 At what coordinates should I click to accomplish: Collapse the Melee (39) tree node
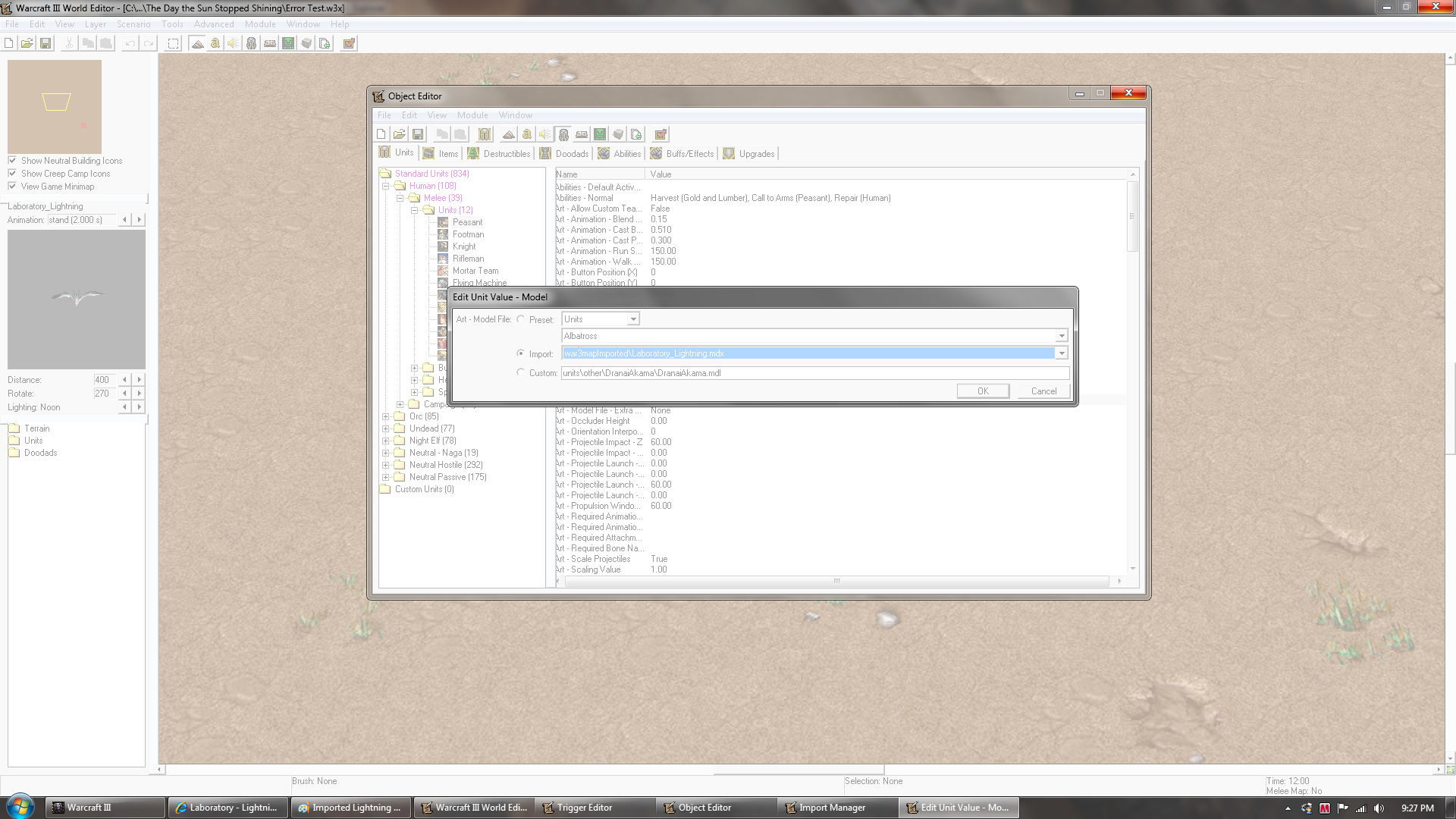click(x=400, y=198)
